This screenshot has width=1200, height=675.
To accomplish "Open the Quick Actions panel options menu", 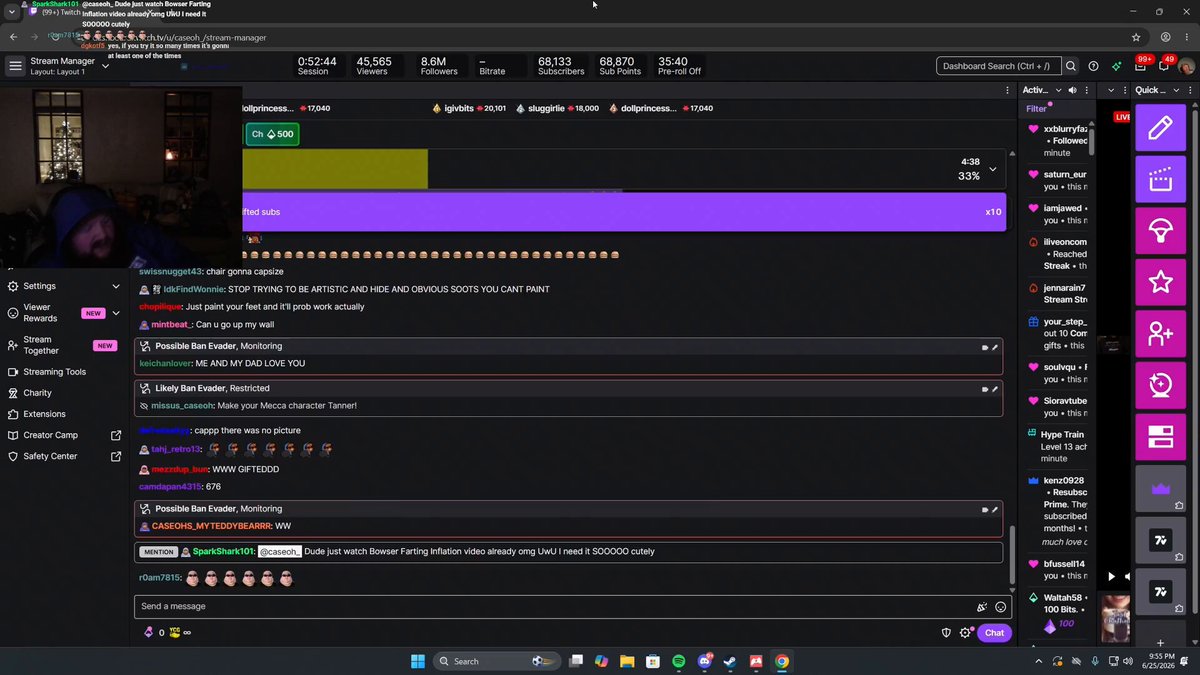I will (1190, 90).
